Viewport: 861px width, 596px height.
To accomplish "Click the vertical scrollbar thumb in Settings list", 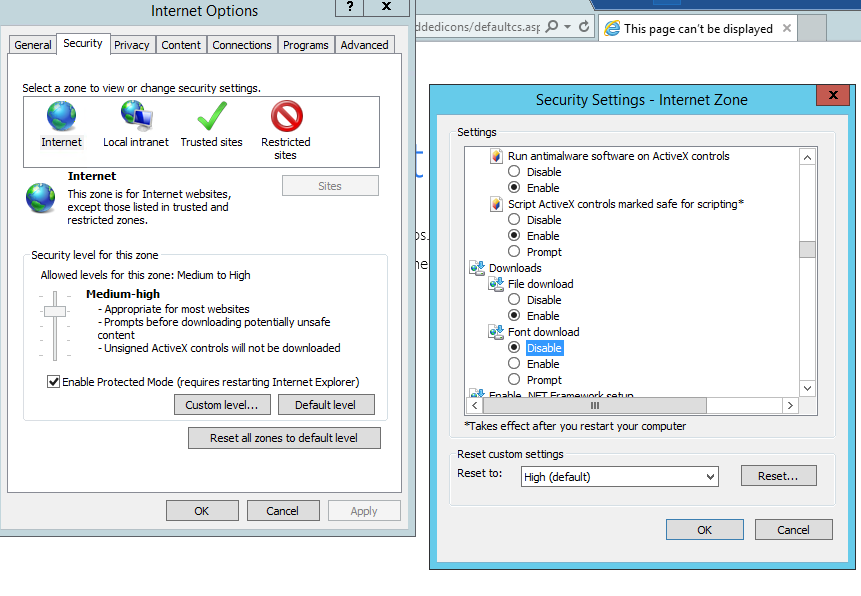I will pyautogui.click(x=807, y=249).
